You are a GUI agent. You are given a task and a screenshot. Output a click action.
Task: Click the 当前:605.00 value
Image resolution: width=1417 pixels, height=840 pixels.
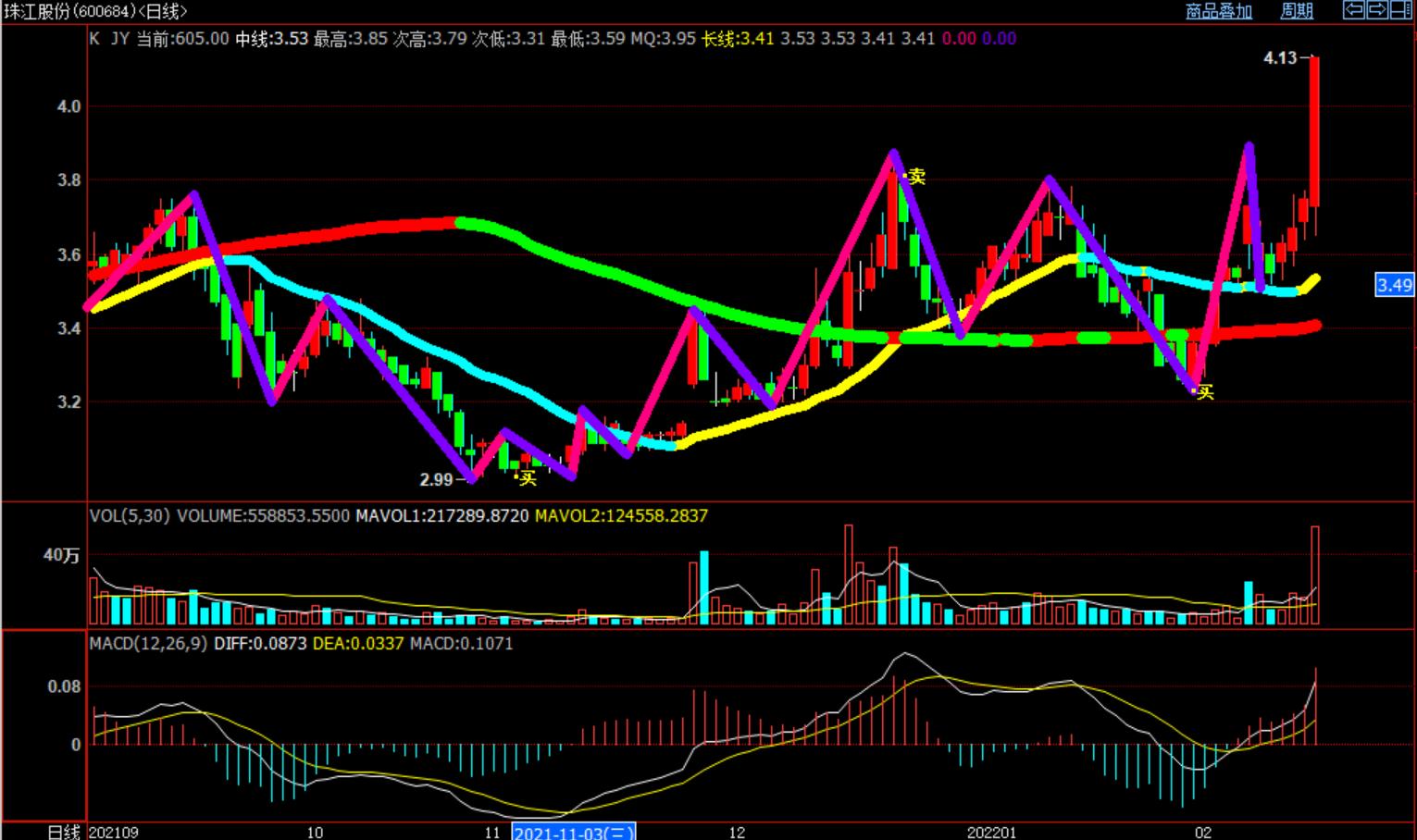point(182,38)
